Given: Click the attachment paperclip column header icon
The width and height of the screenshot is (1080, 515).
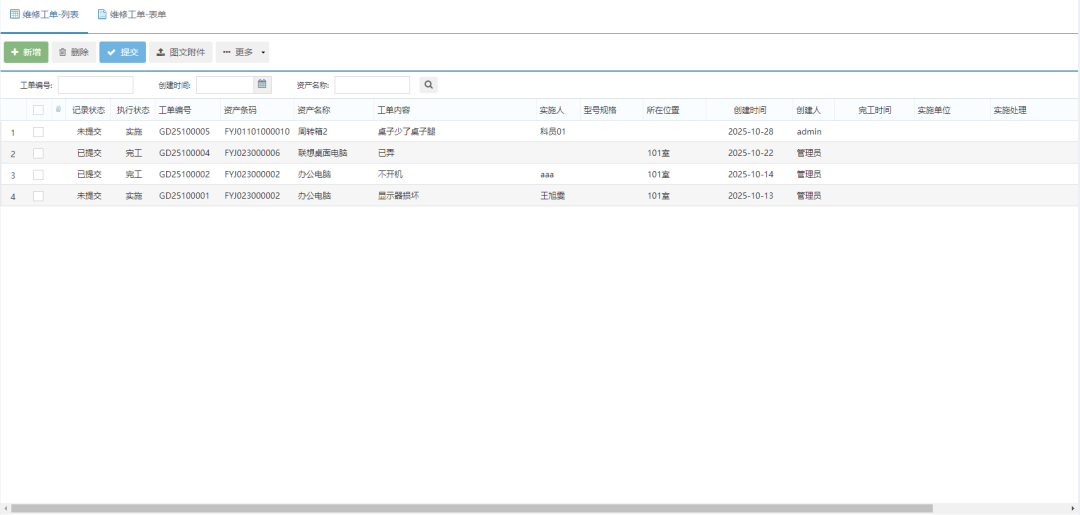Looking at the screenshot, I should pos(58,109).
